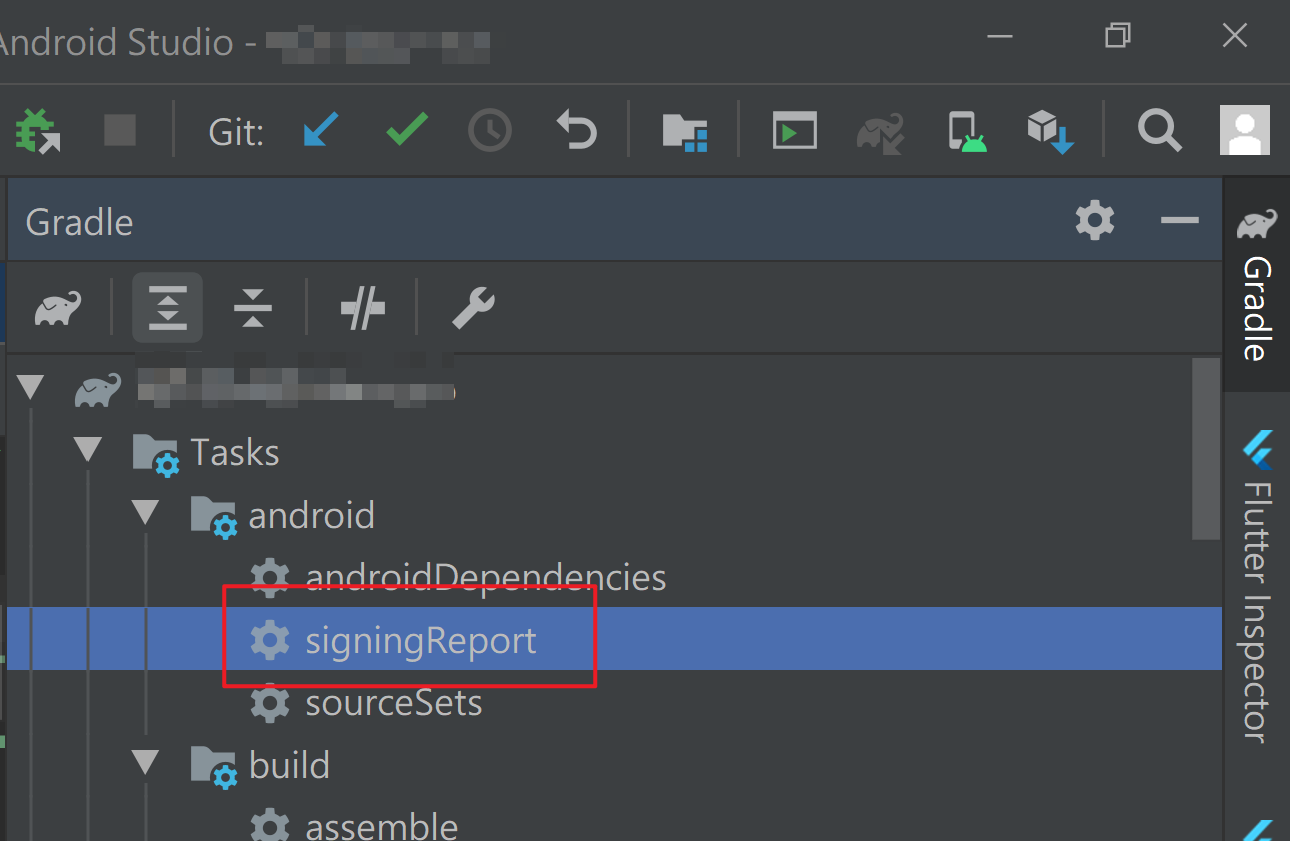The width and height of the screenshot is (1290, 841).
Task: Click the Attach Debugger to Android Process icon
Action: pos(36,130)
